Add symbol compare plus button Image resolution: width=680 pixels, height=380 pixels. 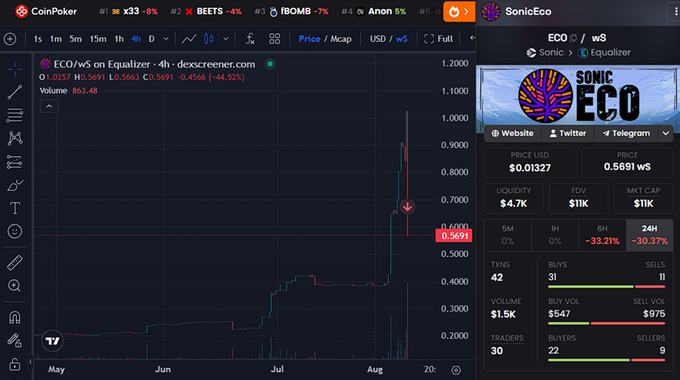[x=10, y=39]
